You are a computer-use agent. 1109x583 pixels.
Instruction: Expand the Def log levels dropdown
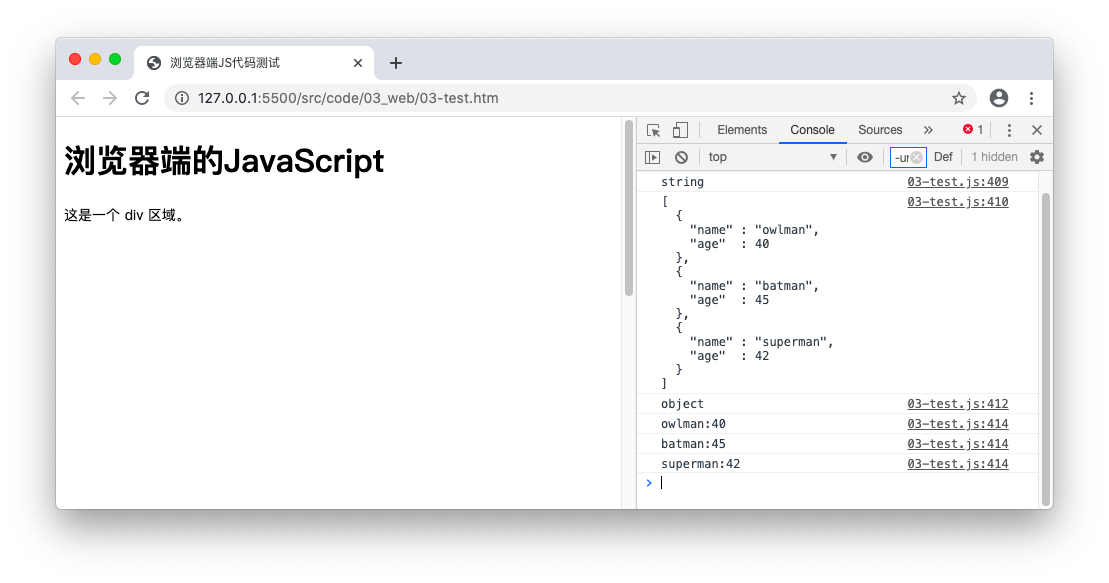click(x=943, y=157)
